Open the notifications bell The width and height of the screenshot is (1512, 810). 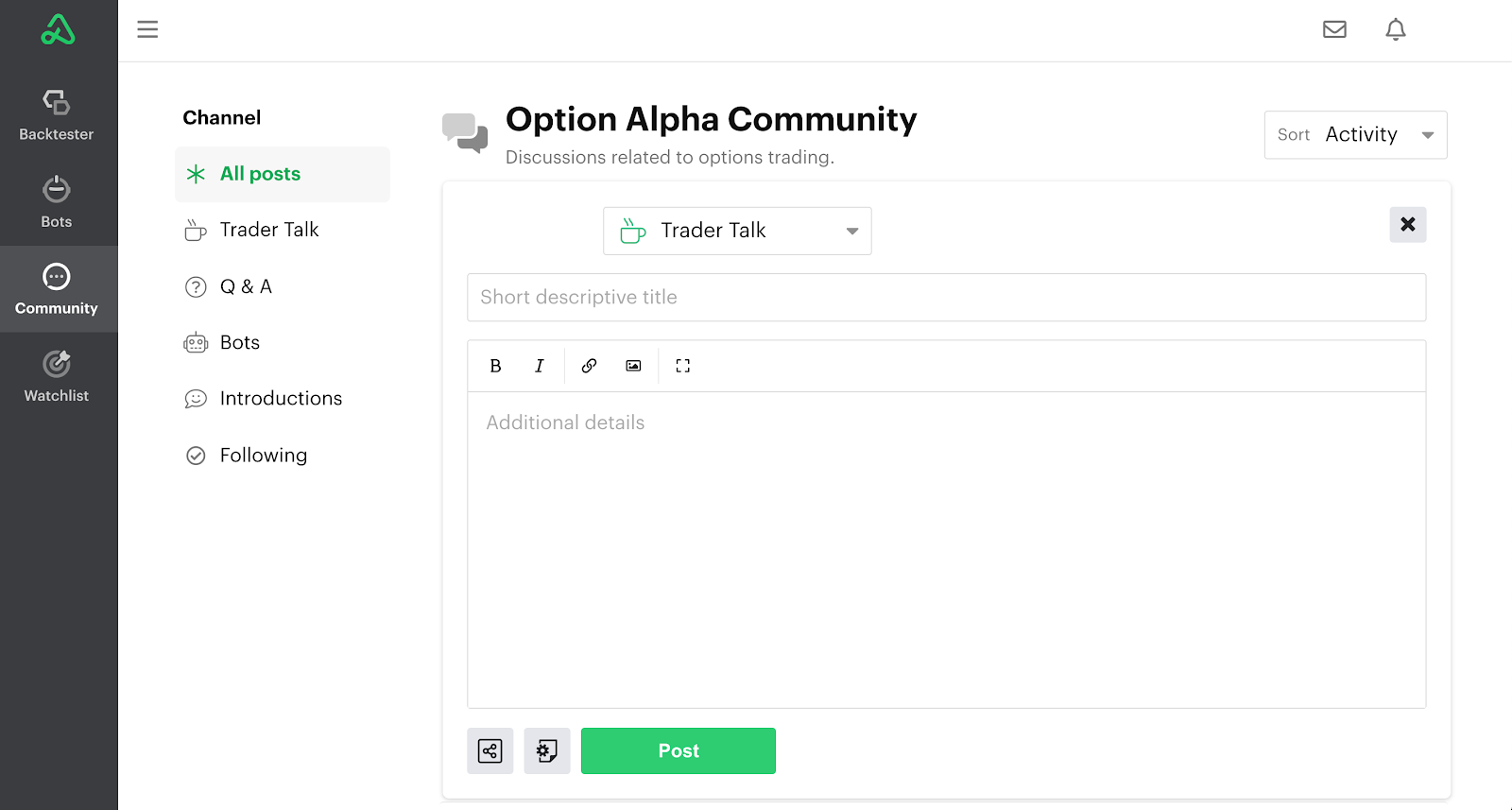coord(1396,29)
